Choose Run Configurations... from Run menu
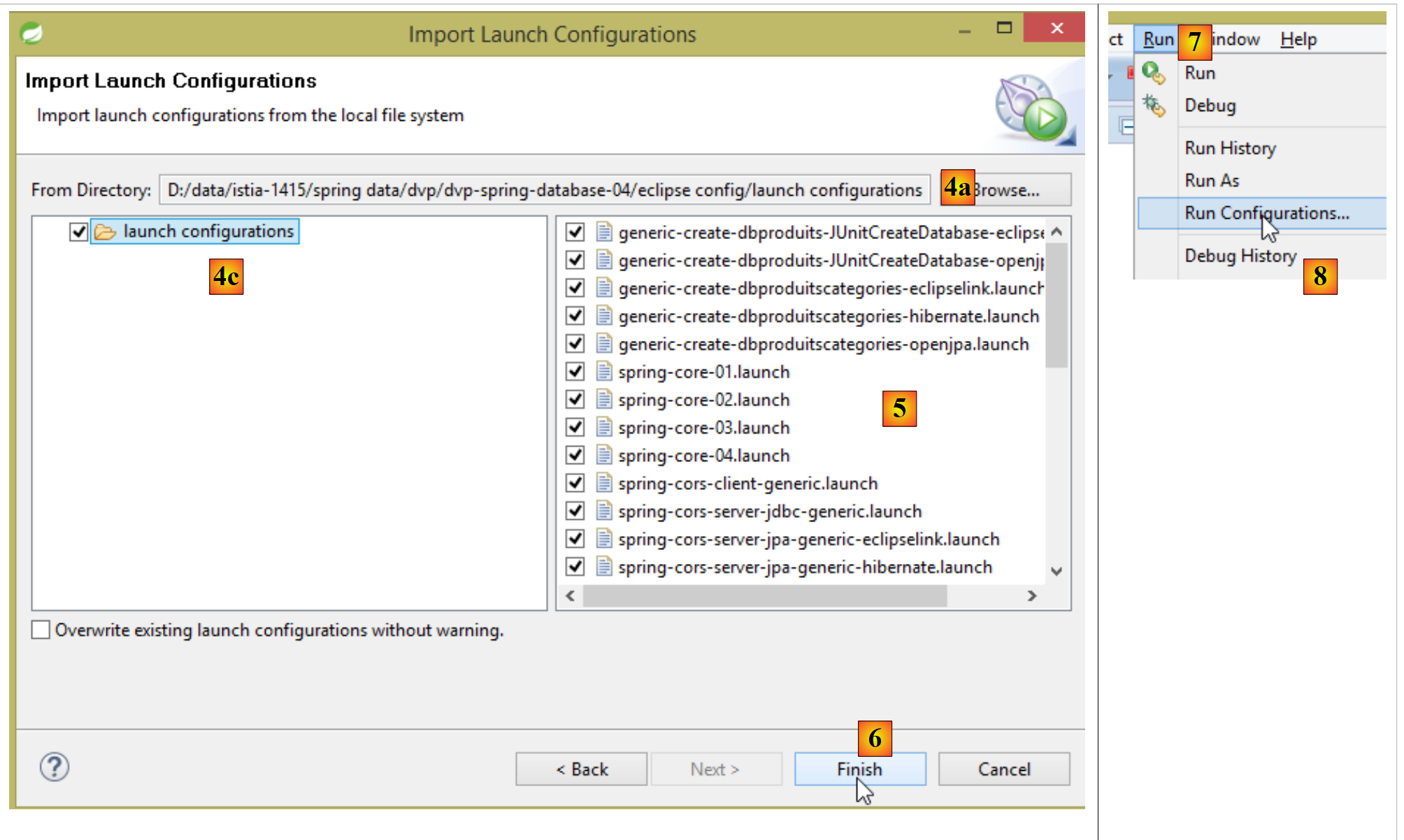This screenshot has height=840, width=1404. tap(1266, 213)
